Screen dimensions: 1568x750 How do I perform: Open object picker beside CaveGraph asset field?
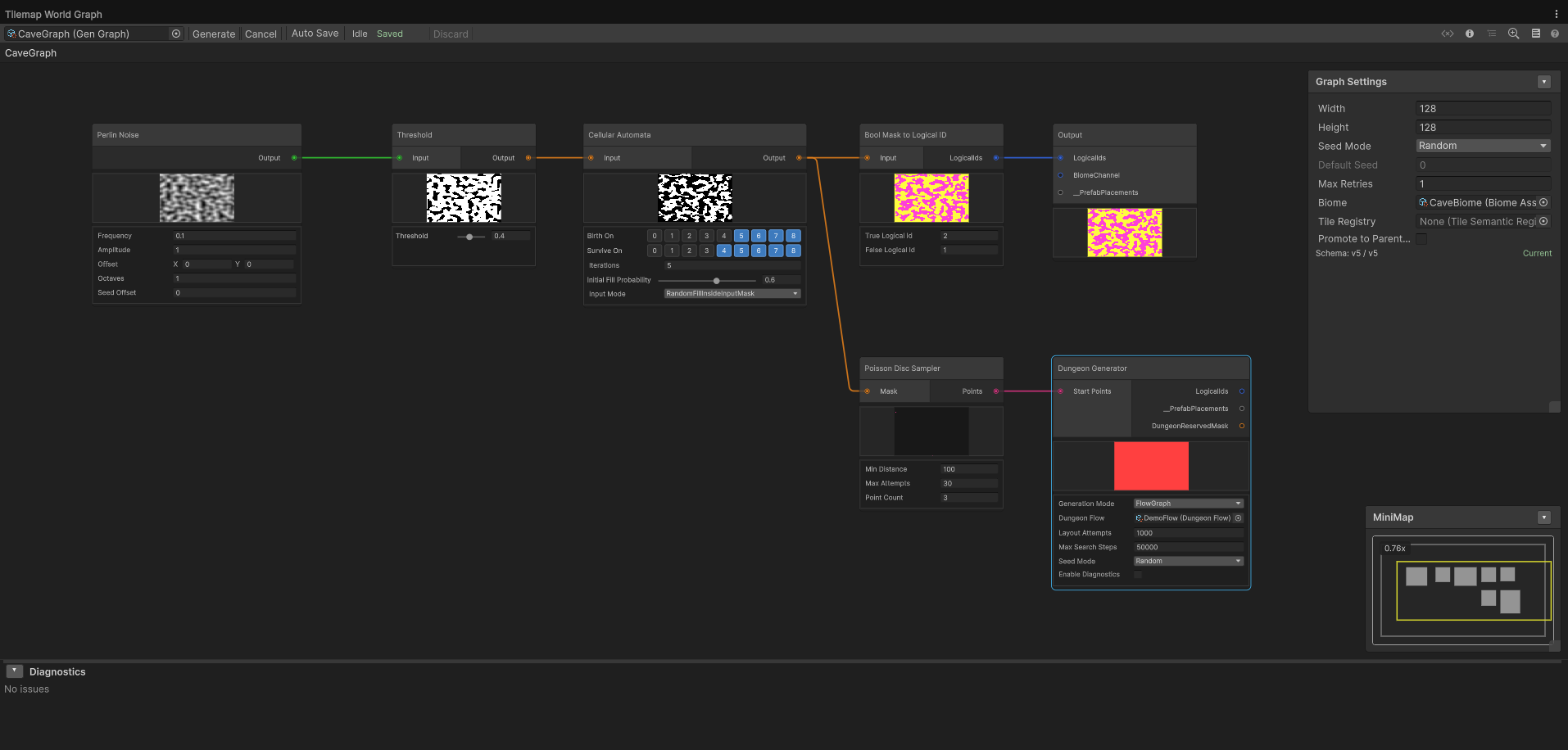click(x=176, y=34)
